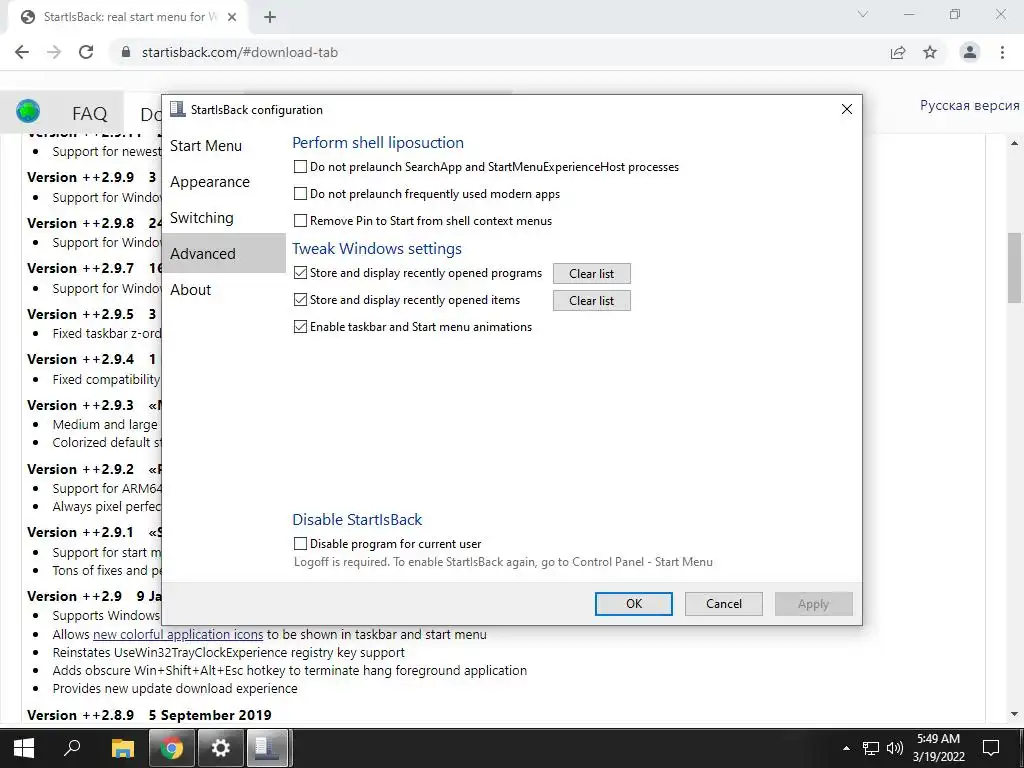Open the notification center icon
Image resolution: width=1024 pixels, height=768 pixels.
(x=991, y=748)
